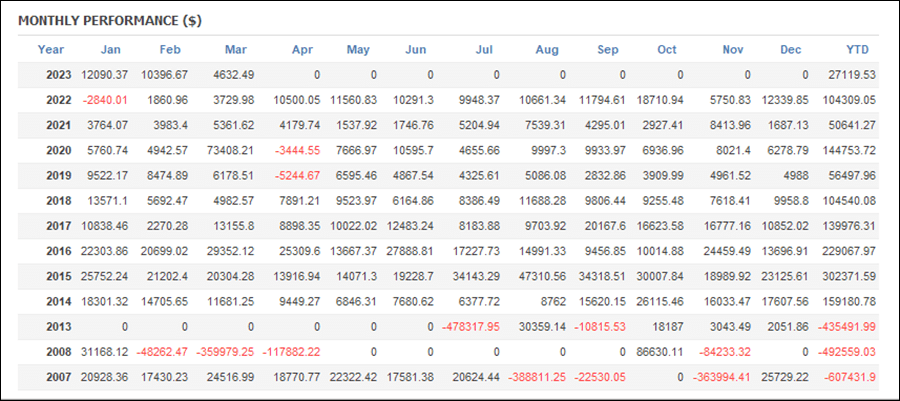Viewport: 900px width, 401px height.
Task: Select the YTD column header
Action: coord(857,50)
